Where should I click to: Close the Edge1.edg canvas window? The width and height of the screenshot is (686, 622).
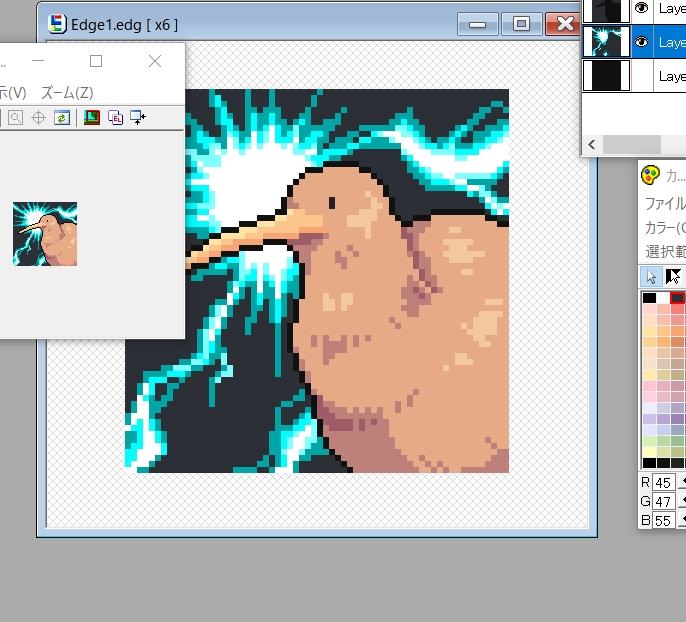point(564,24)
